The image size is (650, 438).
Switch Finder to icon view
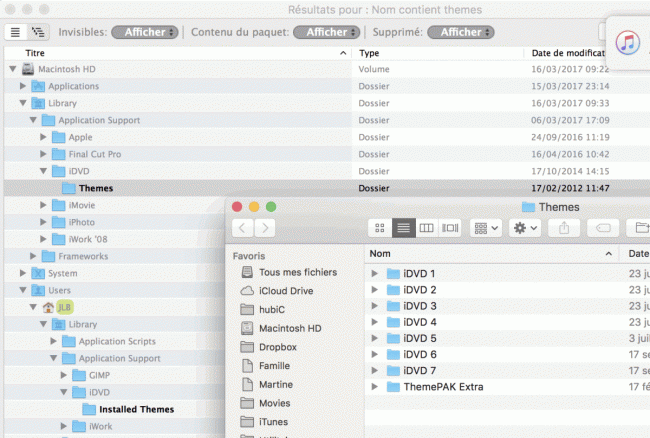coord(380,227)
